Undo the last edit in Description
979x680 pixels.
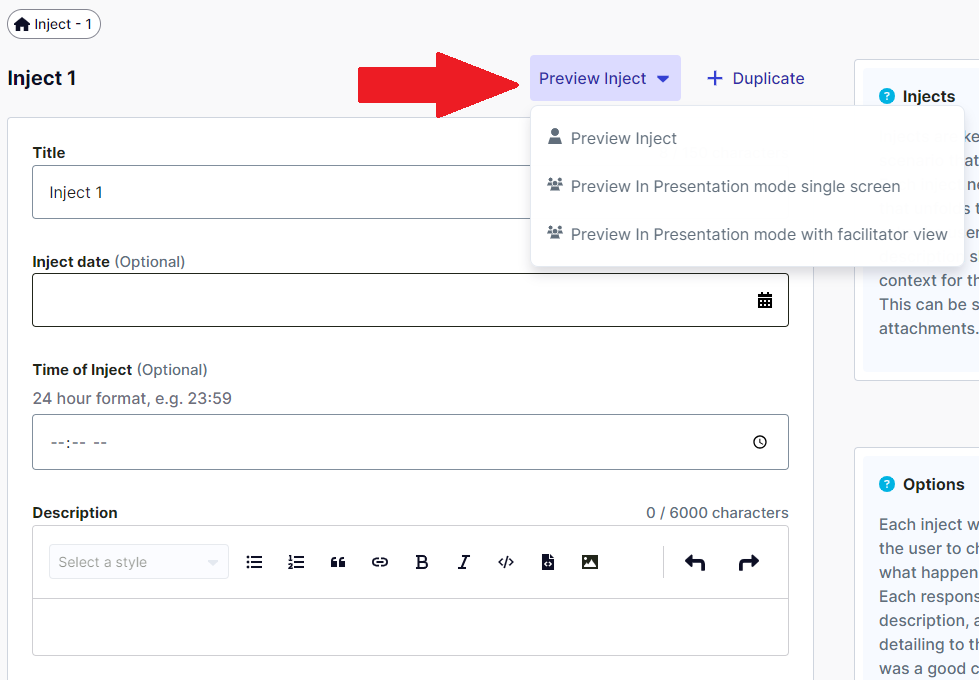pos(695,562)
